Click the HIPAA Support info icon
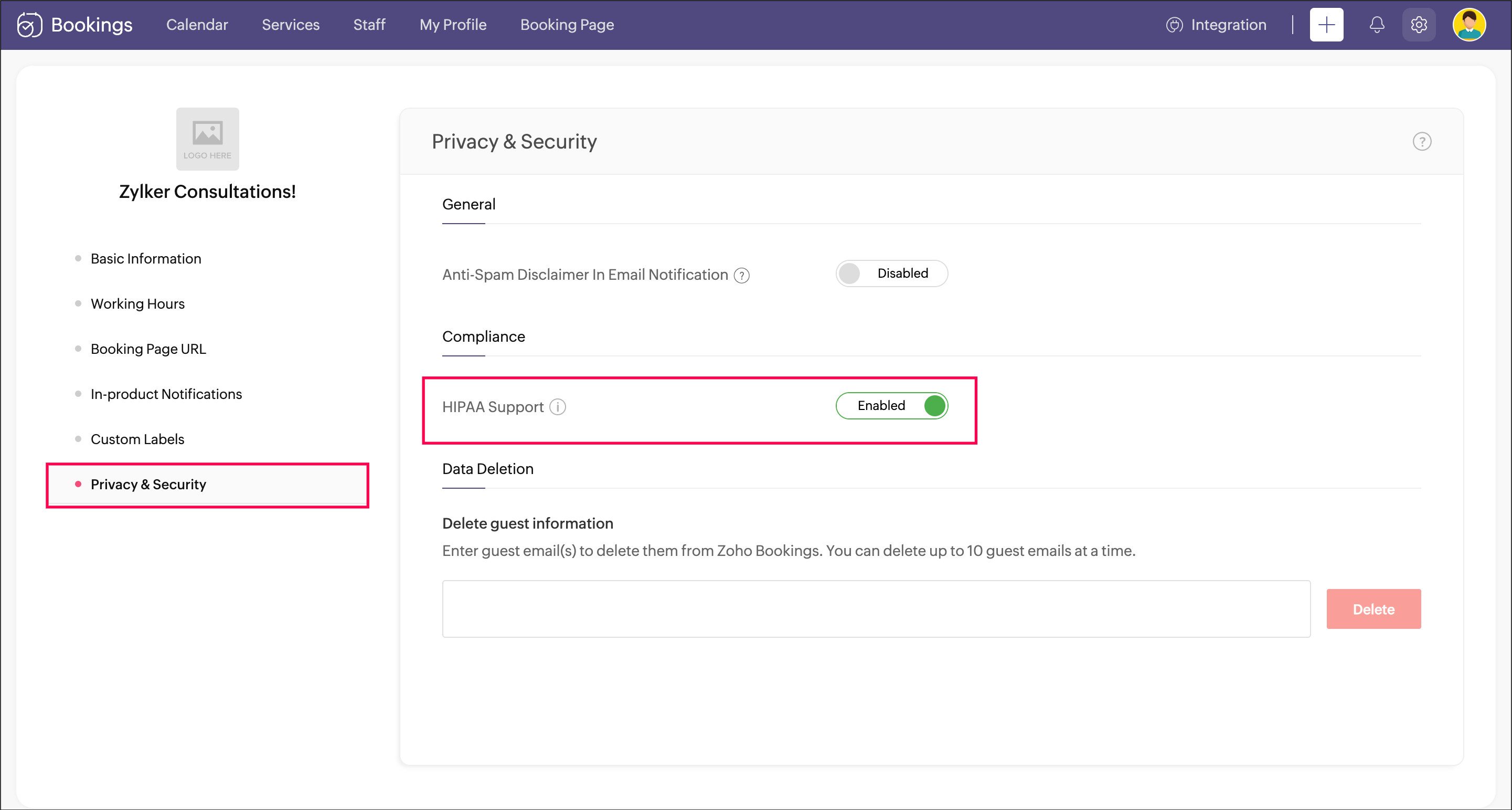Image resolution: width=1512 pixels, height=810 pixels. (x=558, y=407)
